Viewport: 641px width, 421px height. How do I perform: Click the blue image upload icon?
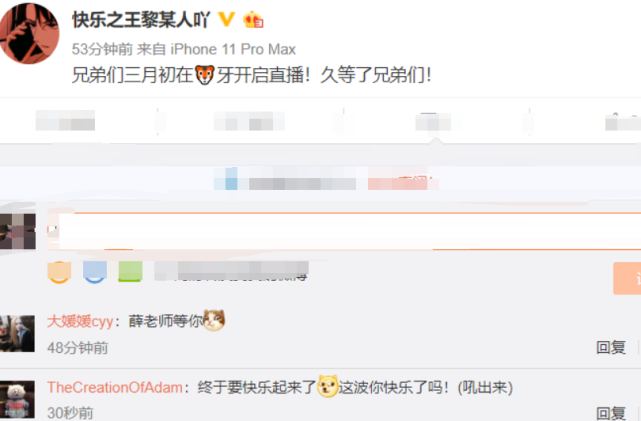95,272
